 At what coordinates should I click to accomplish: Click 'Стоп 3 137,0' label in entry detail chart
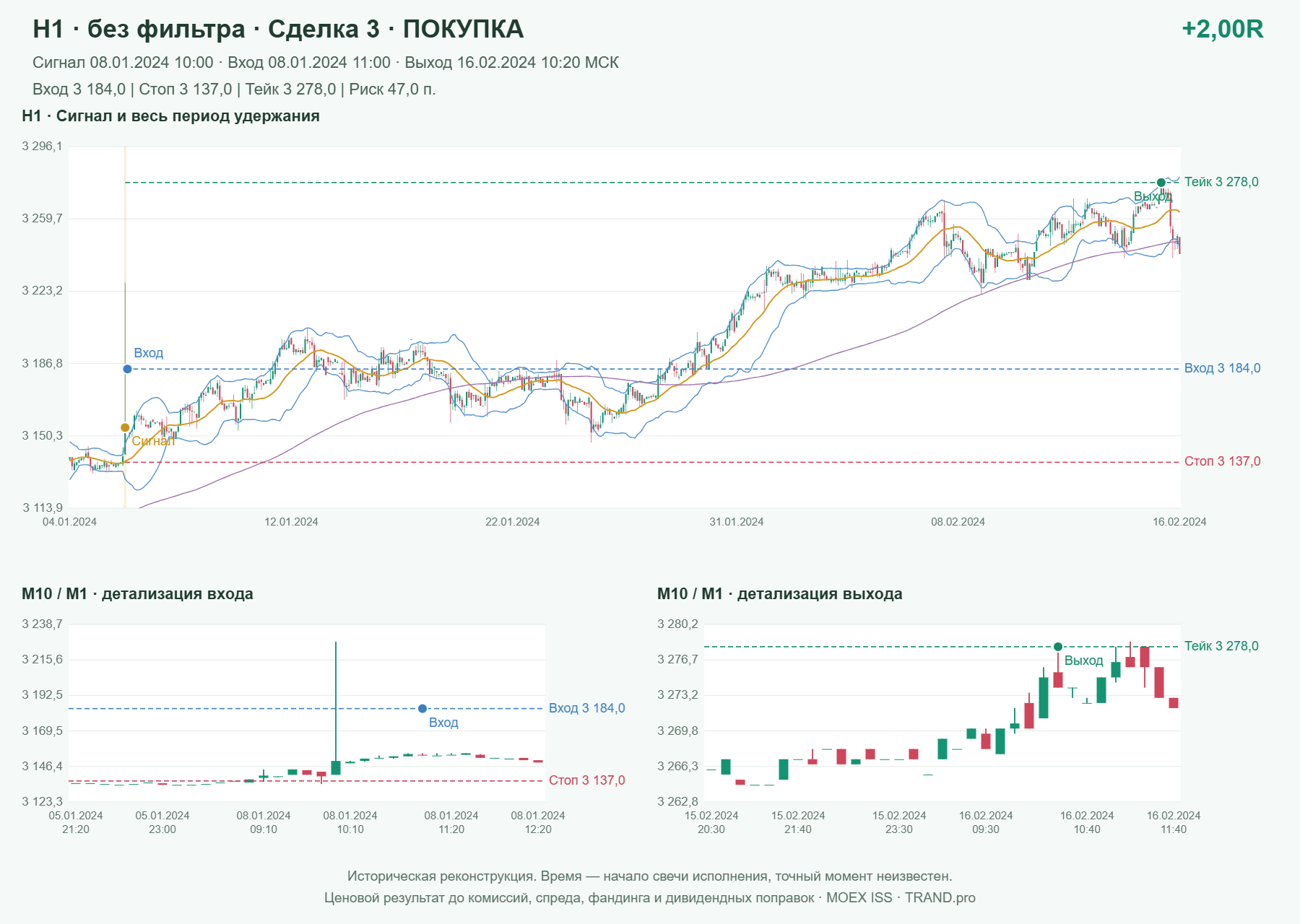(586, 780)
